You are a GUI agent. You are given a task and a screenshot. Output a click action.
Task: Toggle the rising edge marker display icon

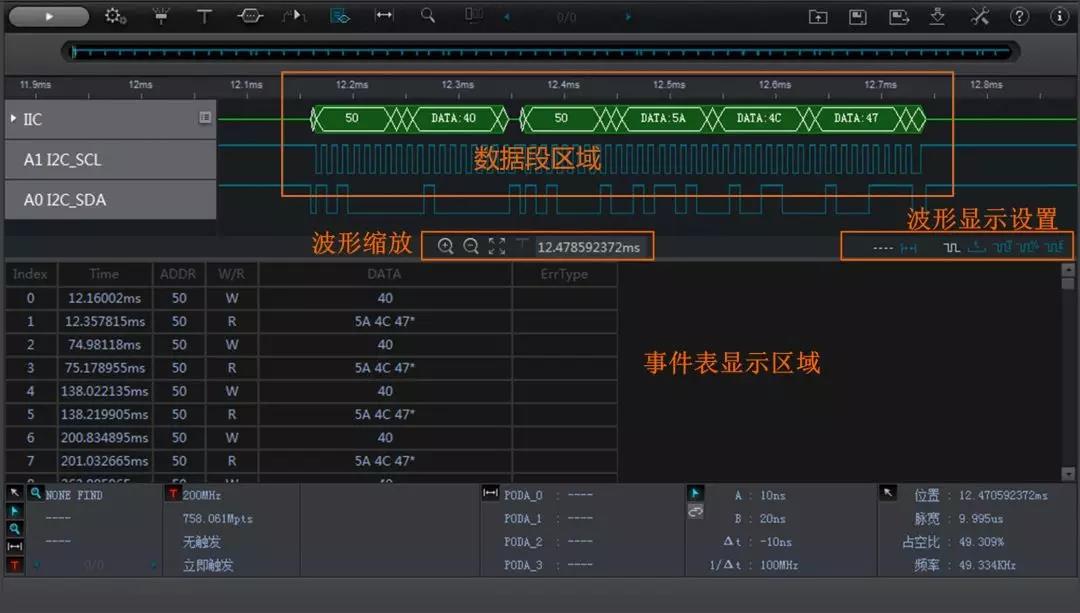coord(977,247)
